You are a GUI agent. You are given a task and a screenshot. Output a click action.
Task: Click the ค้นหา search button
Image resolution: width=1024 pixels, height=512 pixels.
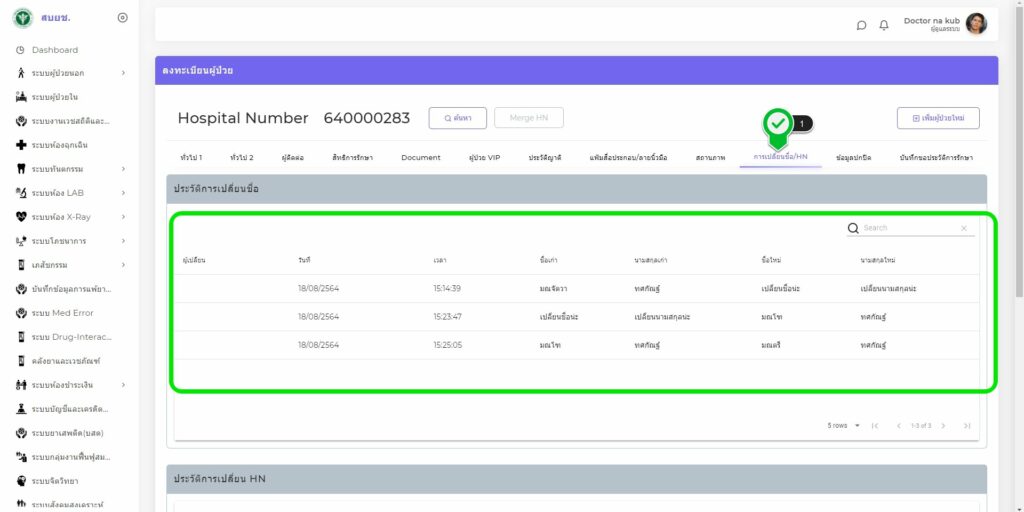click(457, 118)
